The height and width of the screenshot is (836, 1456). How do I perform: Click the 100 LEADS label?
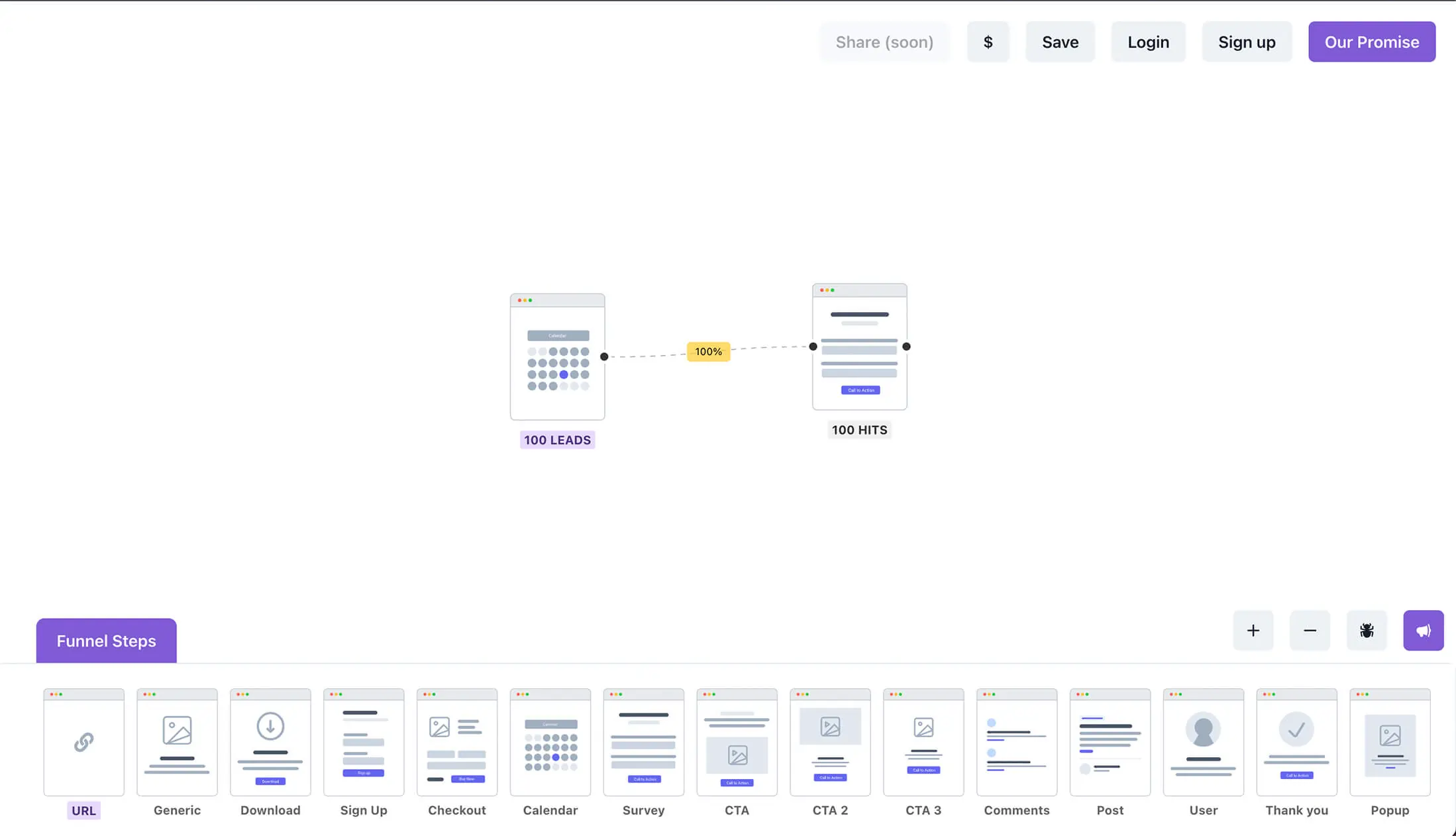tap(558, 440)
